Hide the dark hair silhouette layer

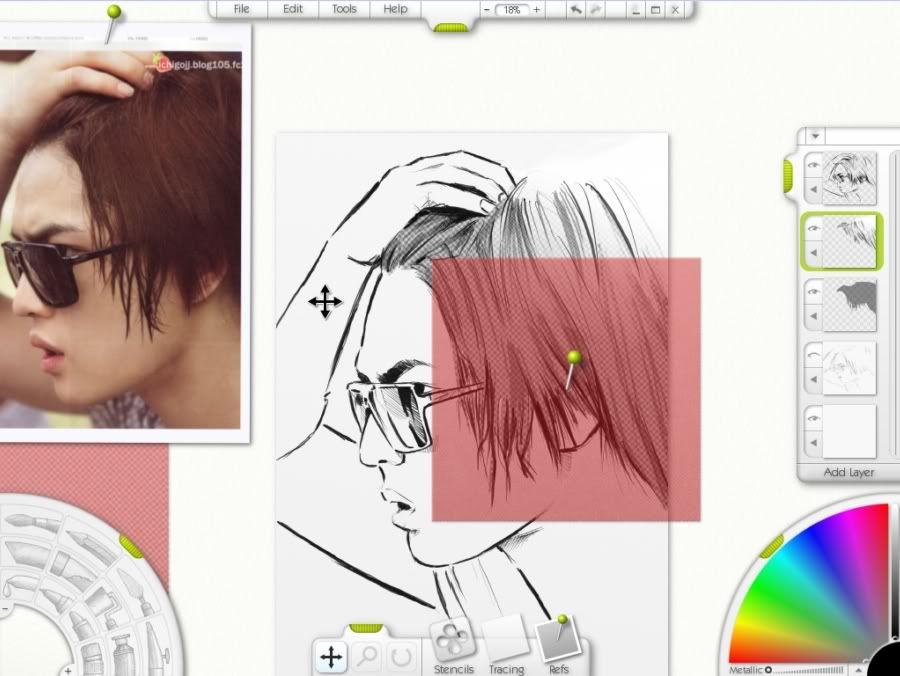813,292
